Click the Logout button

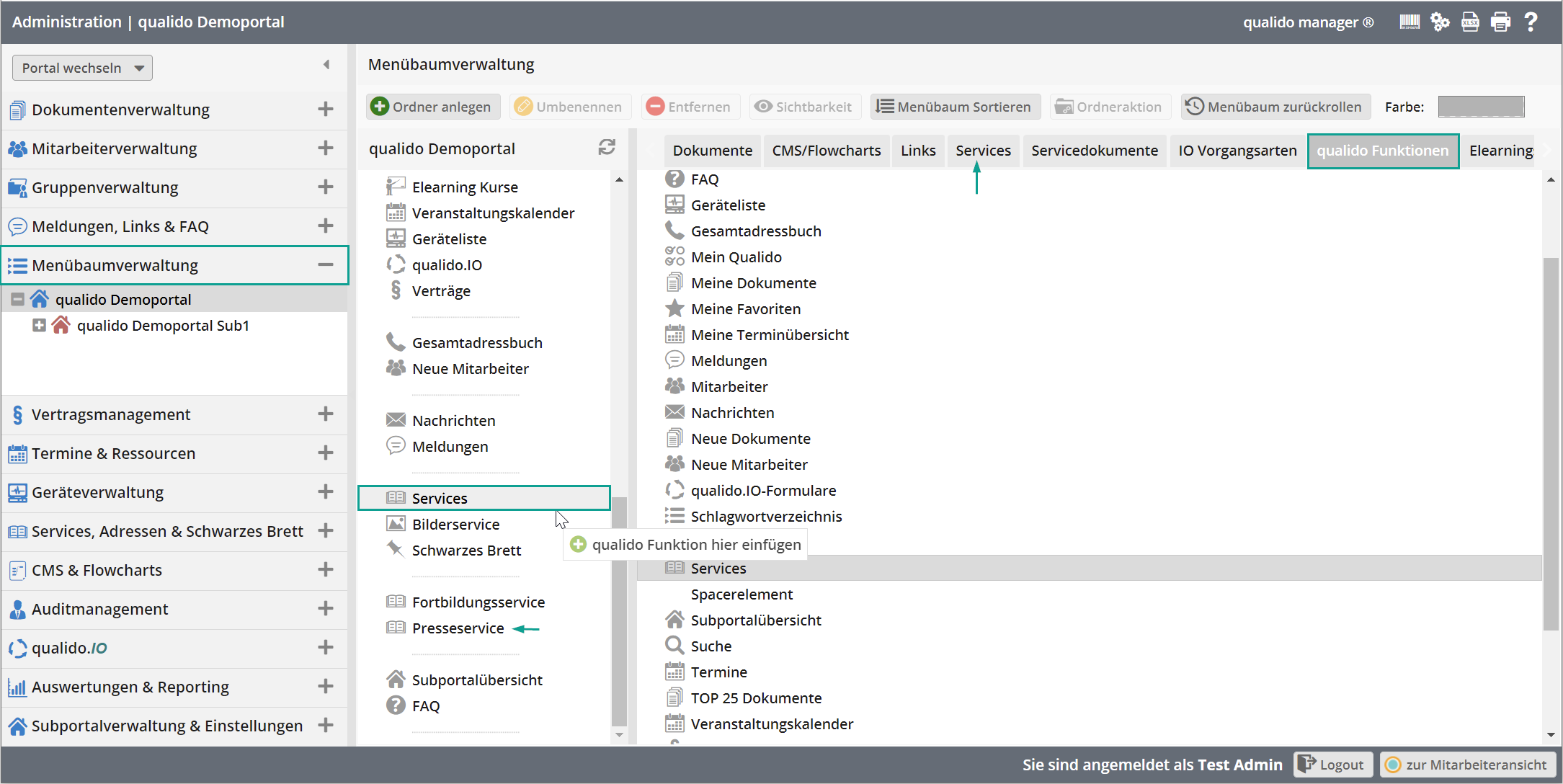point(1332,765)
